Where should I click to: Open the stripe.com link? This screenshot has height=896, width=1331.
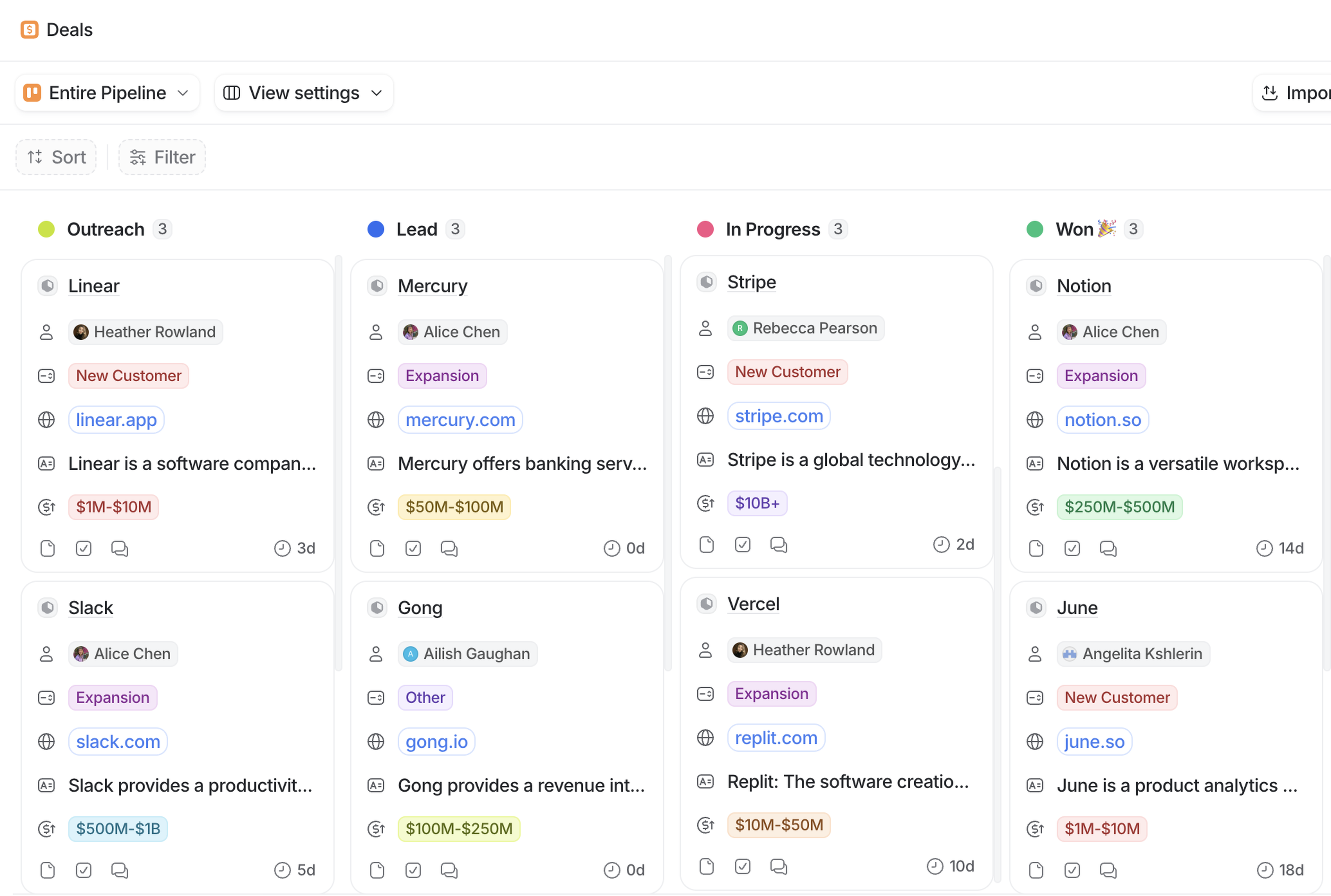point(778,416)
